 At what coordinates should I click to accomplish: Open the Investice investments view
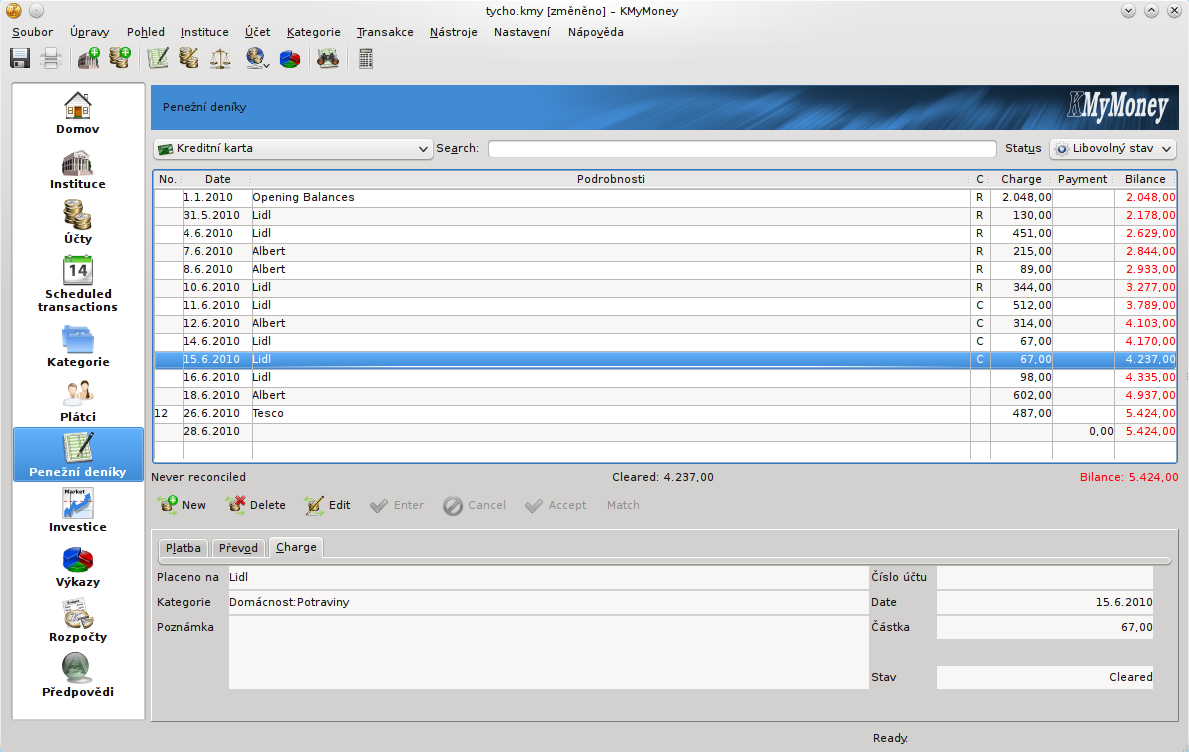click(78, 511)
